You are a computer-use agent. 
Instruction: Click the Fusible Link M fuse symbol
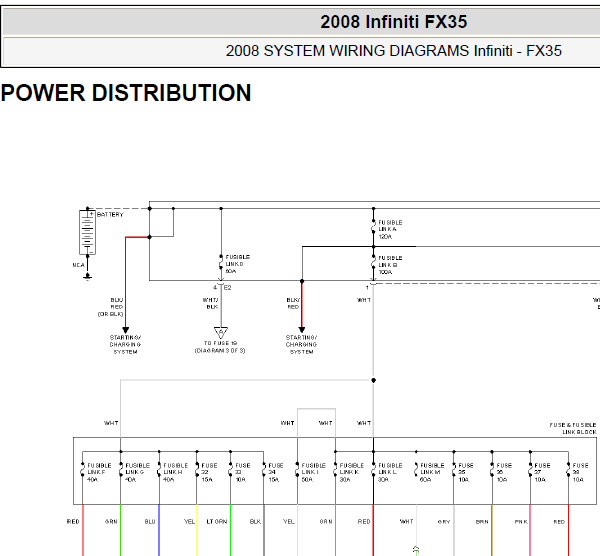416,470
